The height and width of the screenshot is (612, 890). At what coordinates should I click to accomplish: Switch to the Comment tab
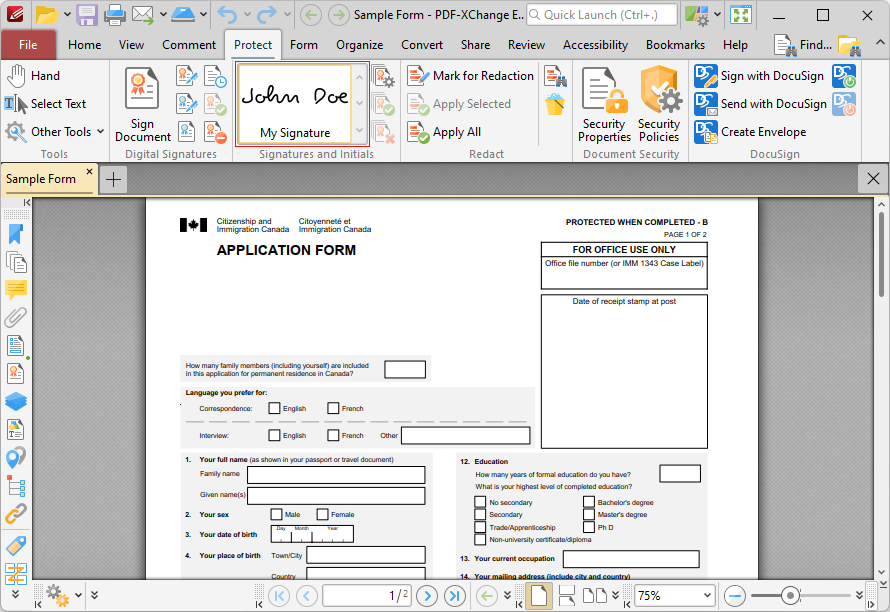[x=189, y=45]
